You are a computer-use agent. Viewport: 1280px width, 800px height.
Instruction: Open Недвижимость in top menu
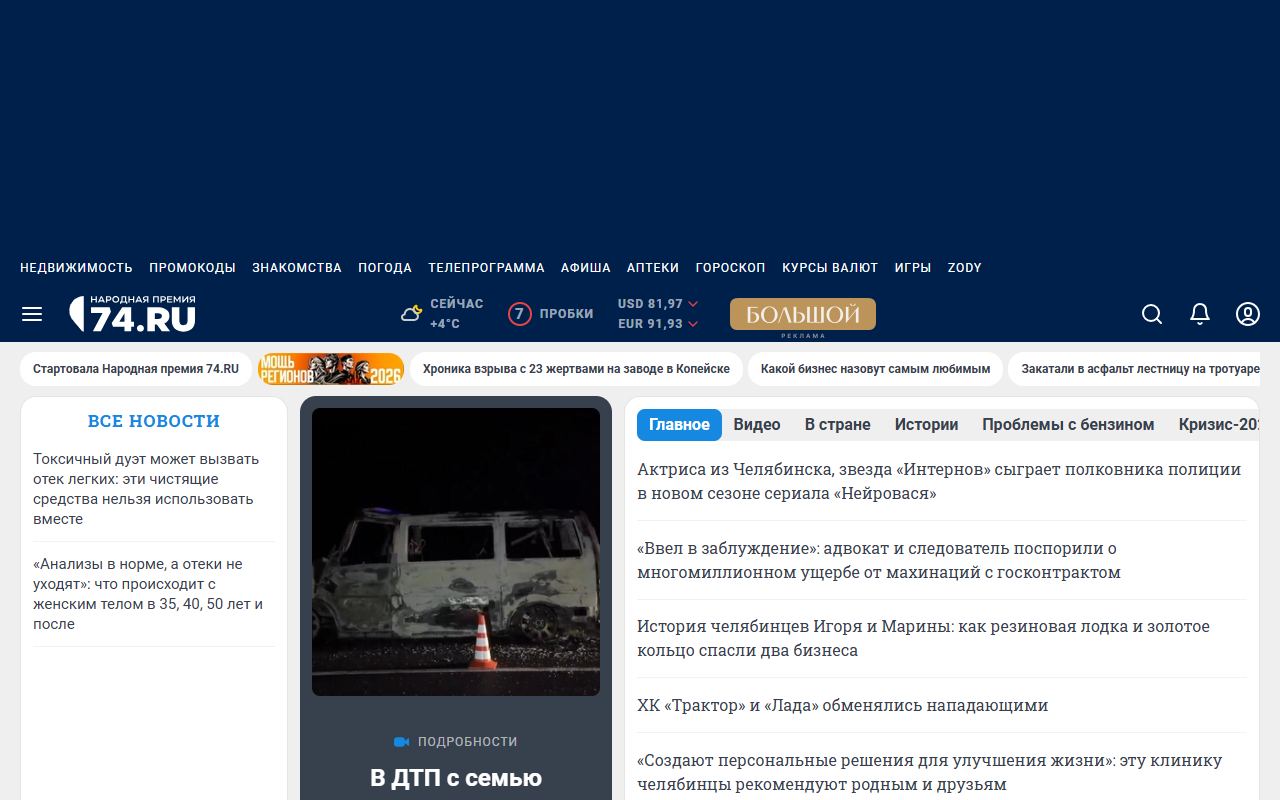[76, 268]
